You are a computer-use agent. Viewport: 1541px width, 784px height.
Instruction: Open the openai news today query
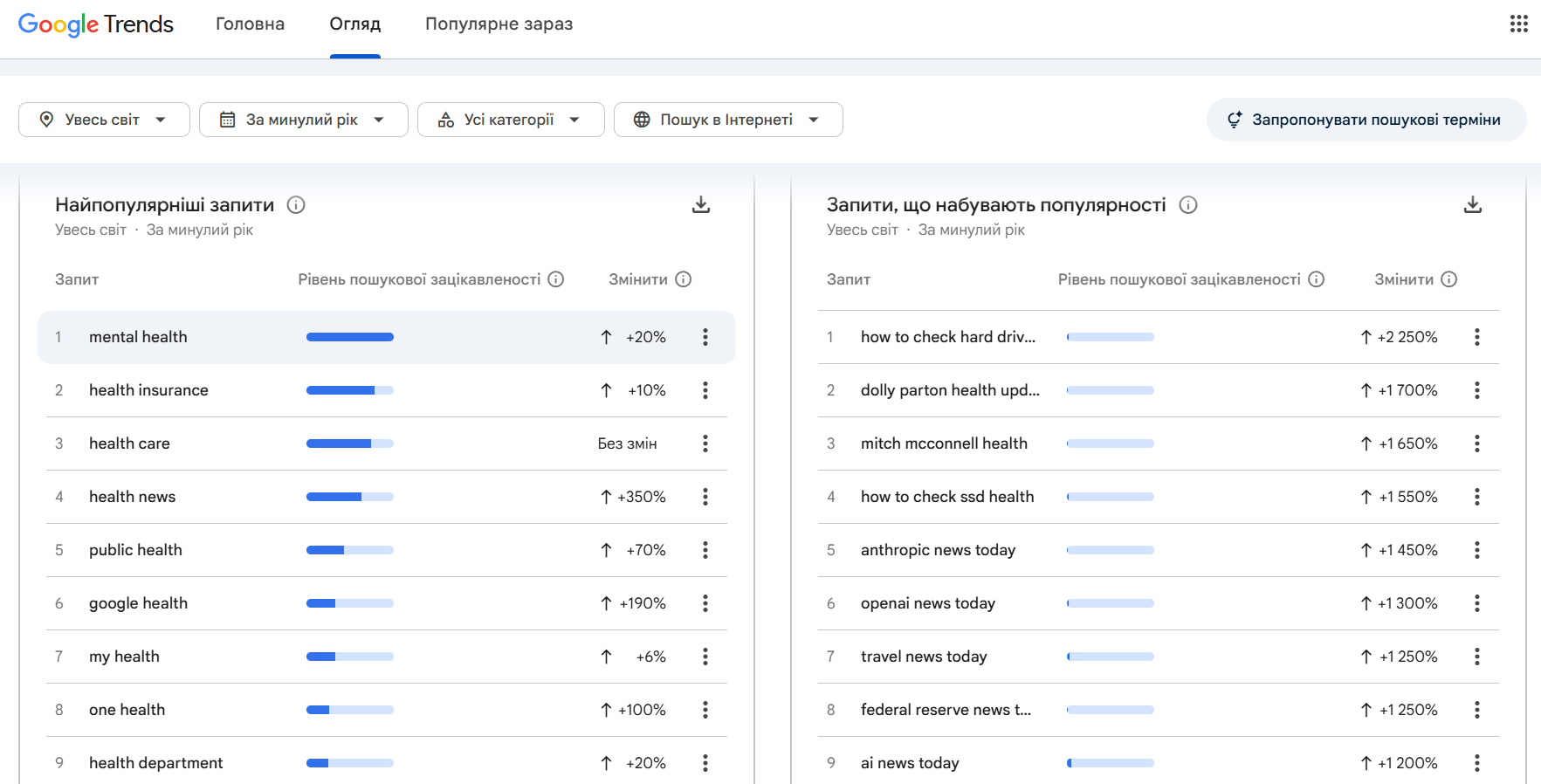click(928, 603)
